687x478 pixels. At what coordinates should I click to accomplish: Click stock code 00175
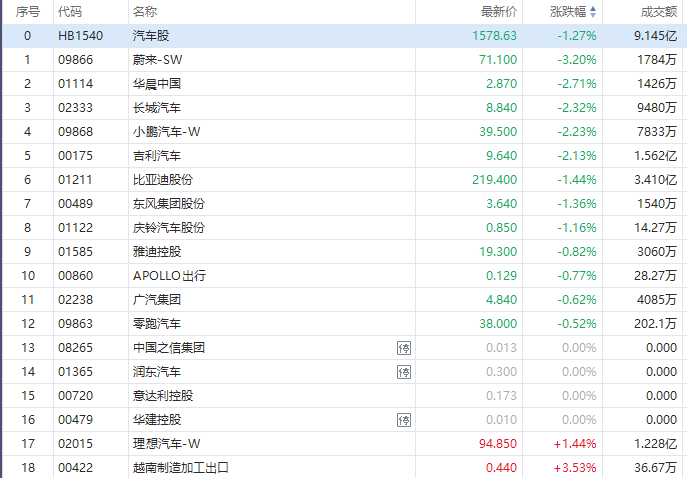click(74, 156)
